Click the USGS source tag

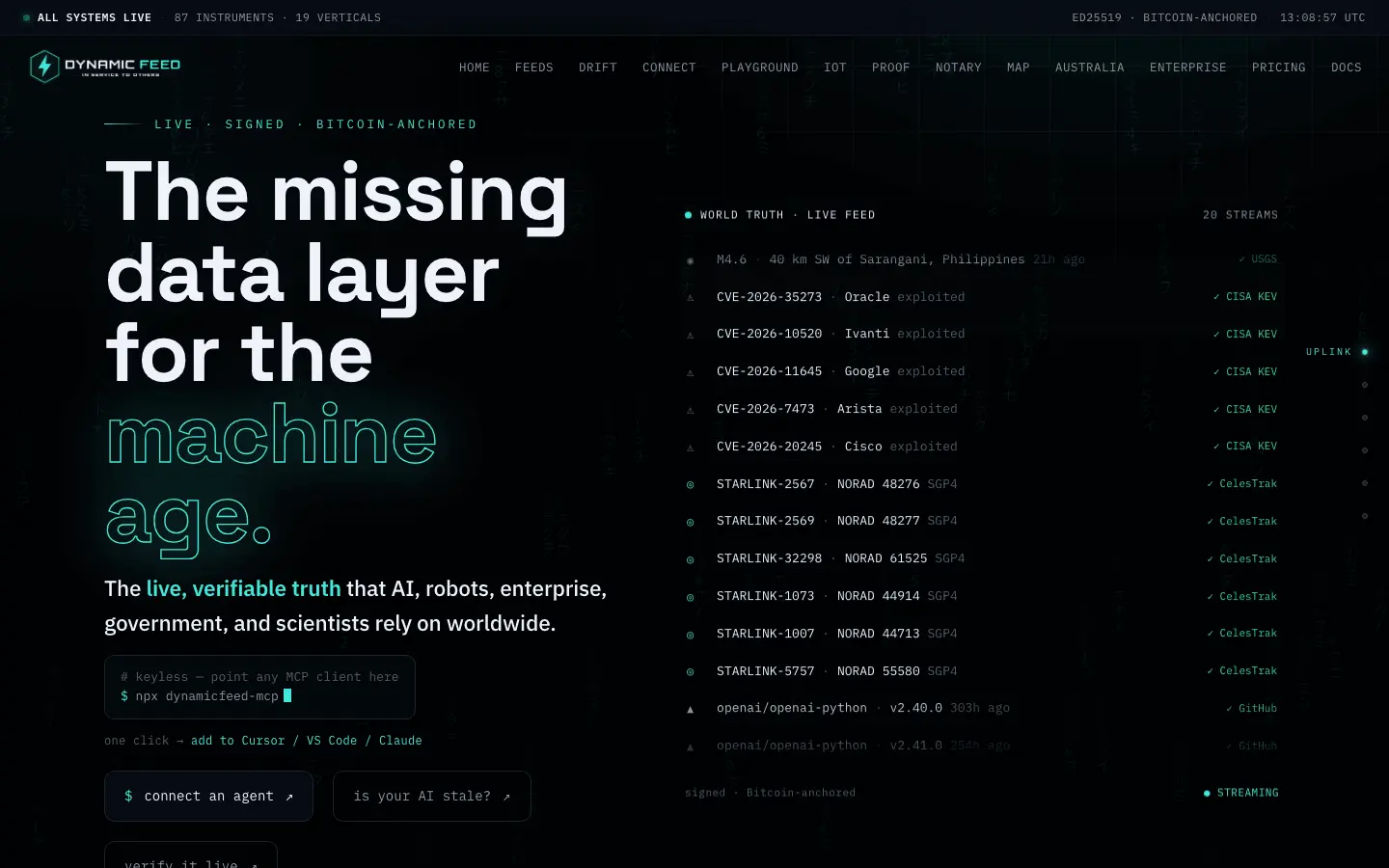pos(1258,259)
